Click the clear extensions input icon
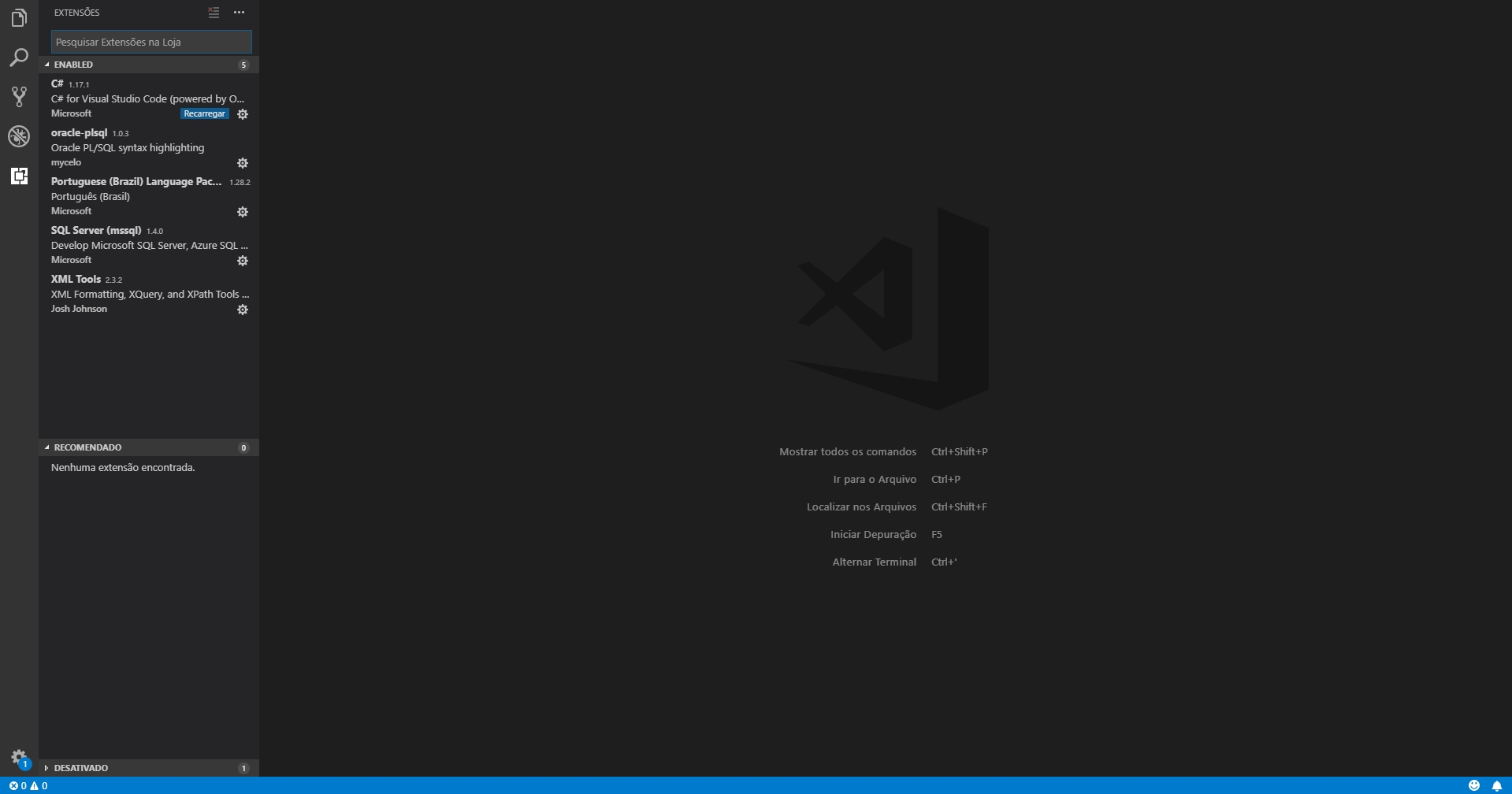This screenshot has width=1512, height=794. coord(214,13)
